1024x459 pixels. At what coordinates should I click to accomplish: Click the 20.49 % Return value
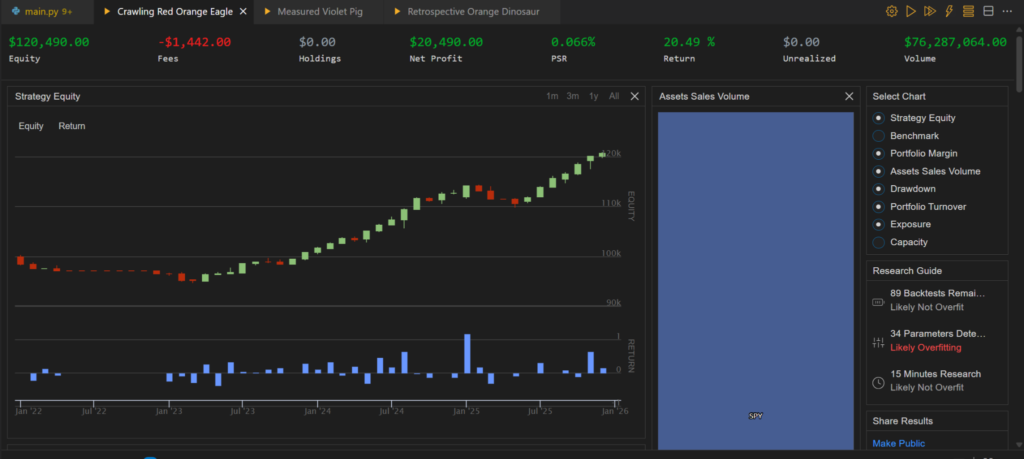[689, 42]
